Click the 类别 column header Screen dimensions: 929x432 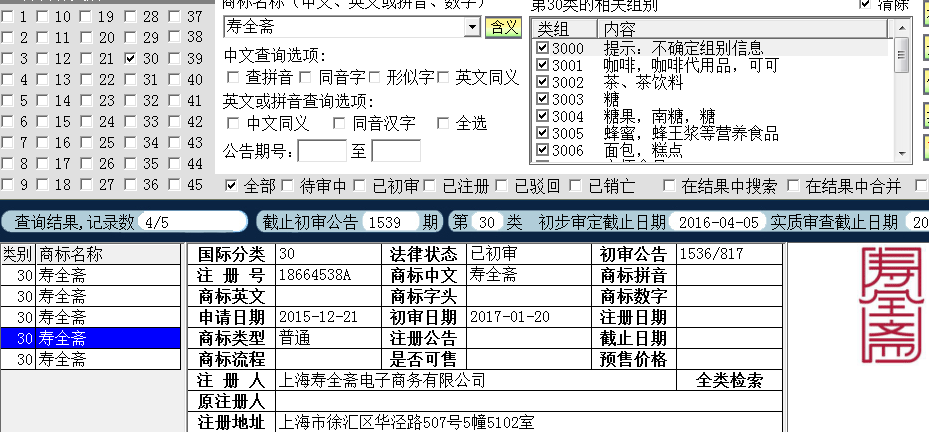click(x=18, y=254)
